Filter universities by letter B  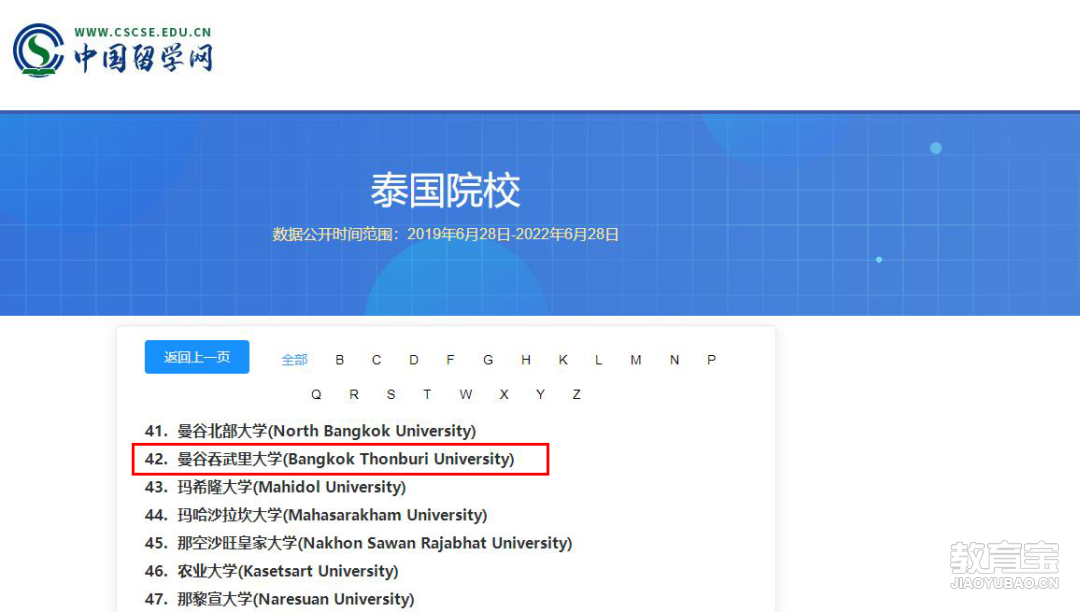[x=340, y=359]
